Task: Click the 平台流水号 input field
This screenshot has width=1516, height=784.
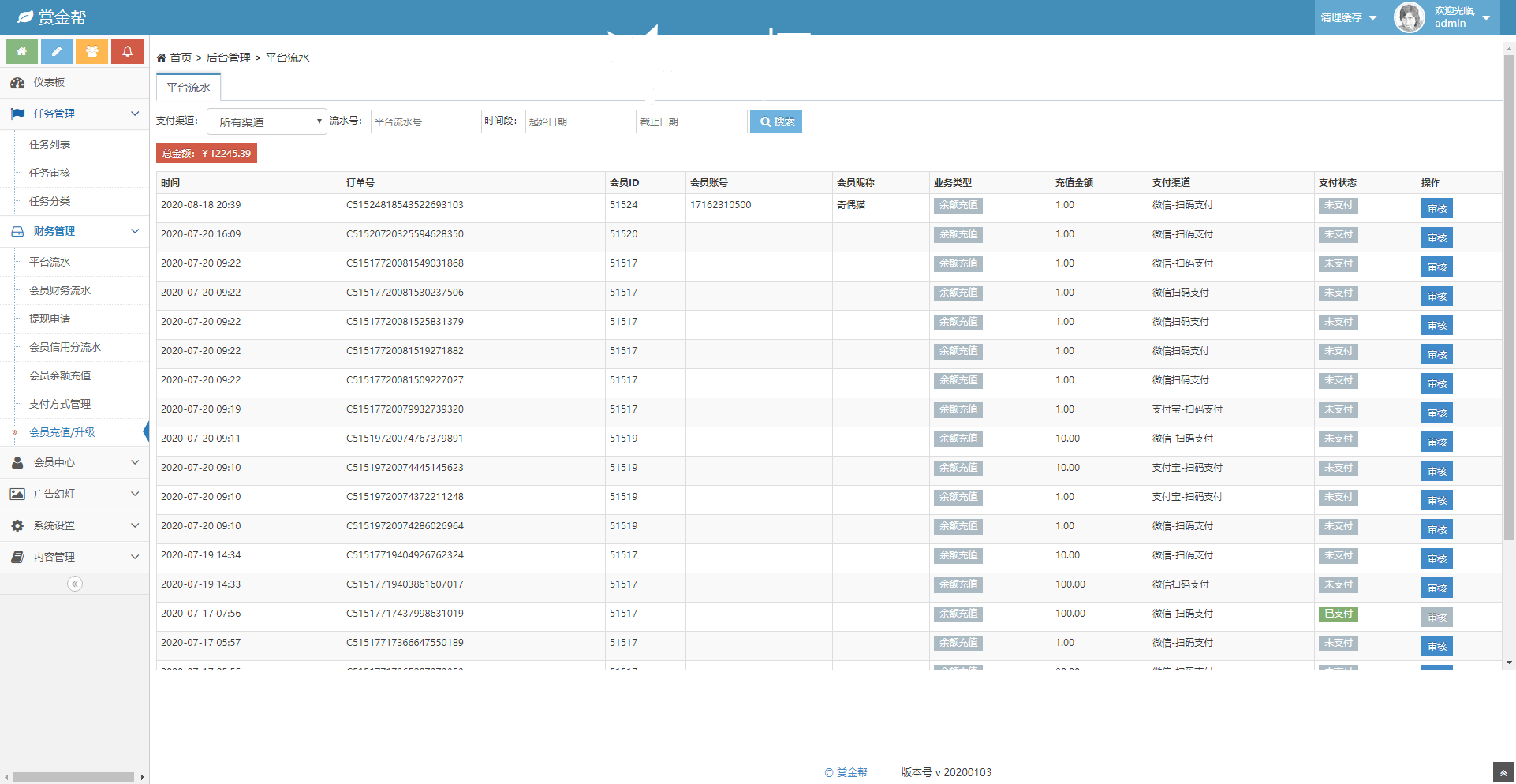Action: click(x=425, y=121)
